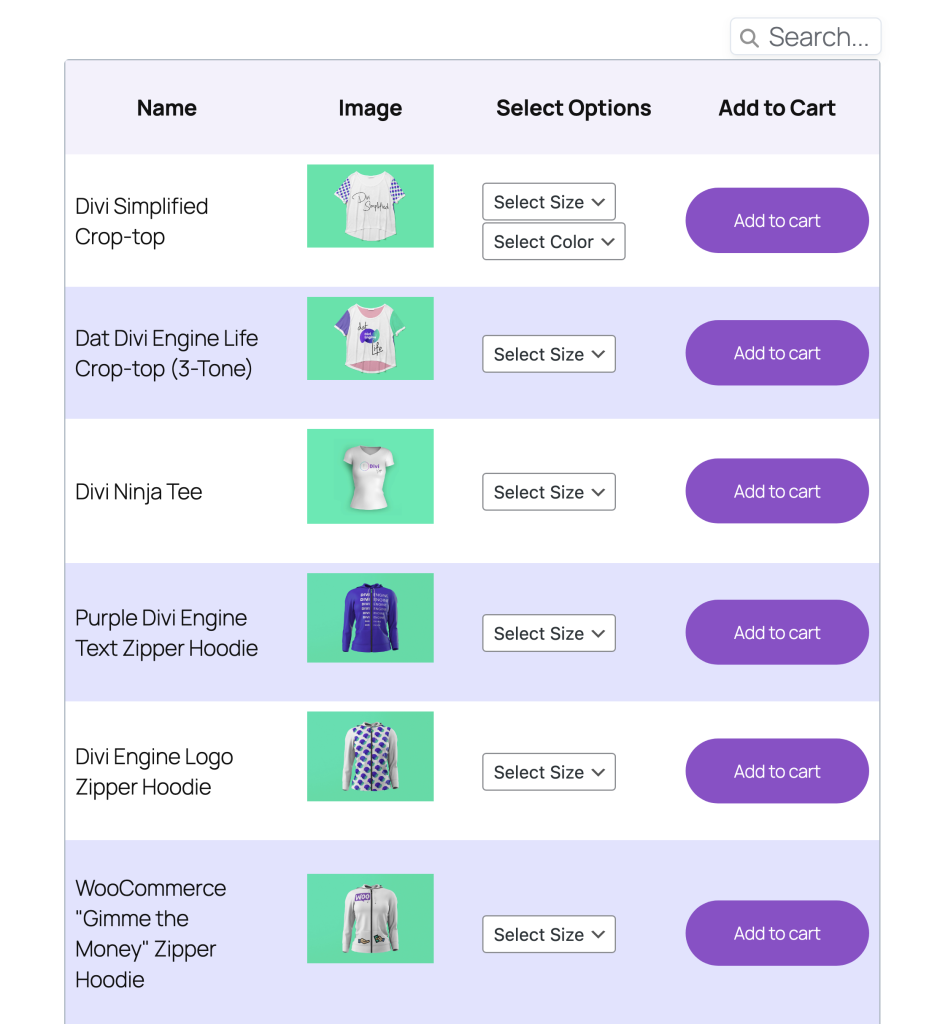Choose size for Purple Divi Engine Text Zipper Hoodie
Image resolution: width=940 pixels, height=1024 pixels.
(549, 633)
